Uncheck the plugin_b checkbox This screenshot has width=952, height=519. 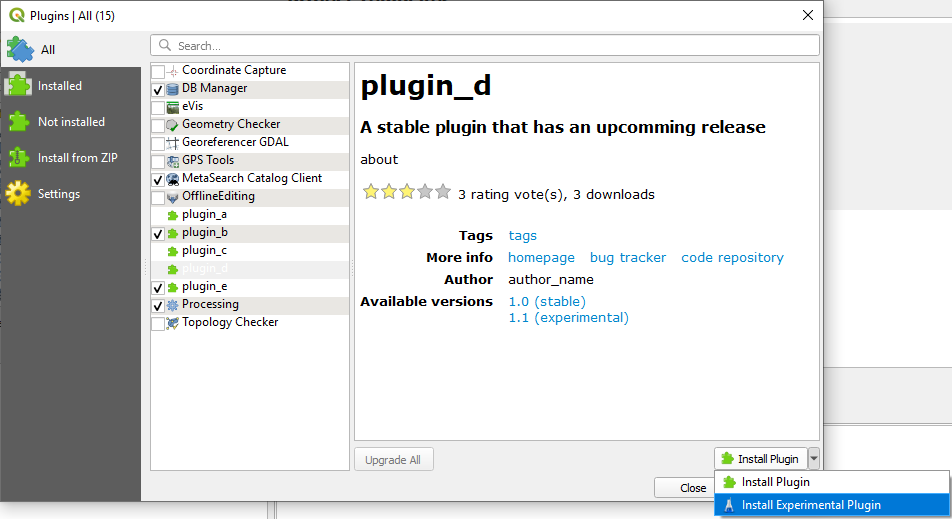158,234
